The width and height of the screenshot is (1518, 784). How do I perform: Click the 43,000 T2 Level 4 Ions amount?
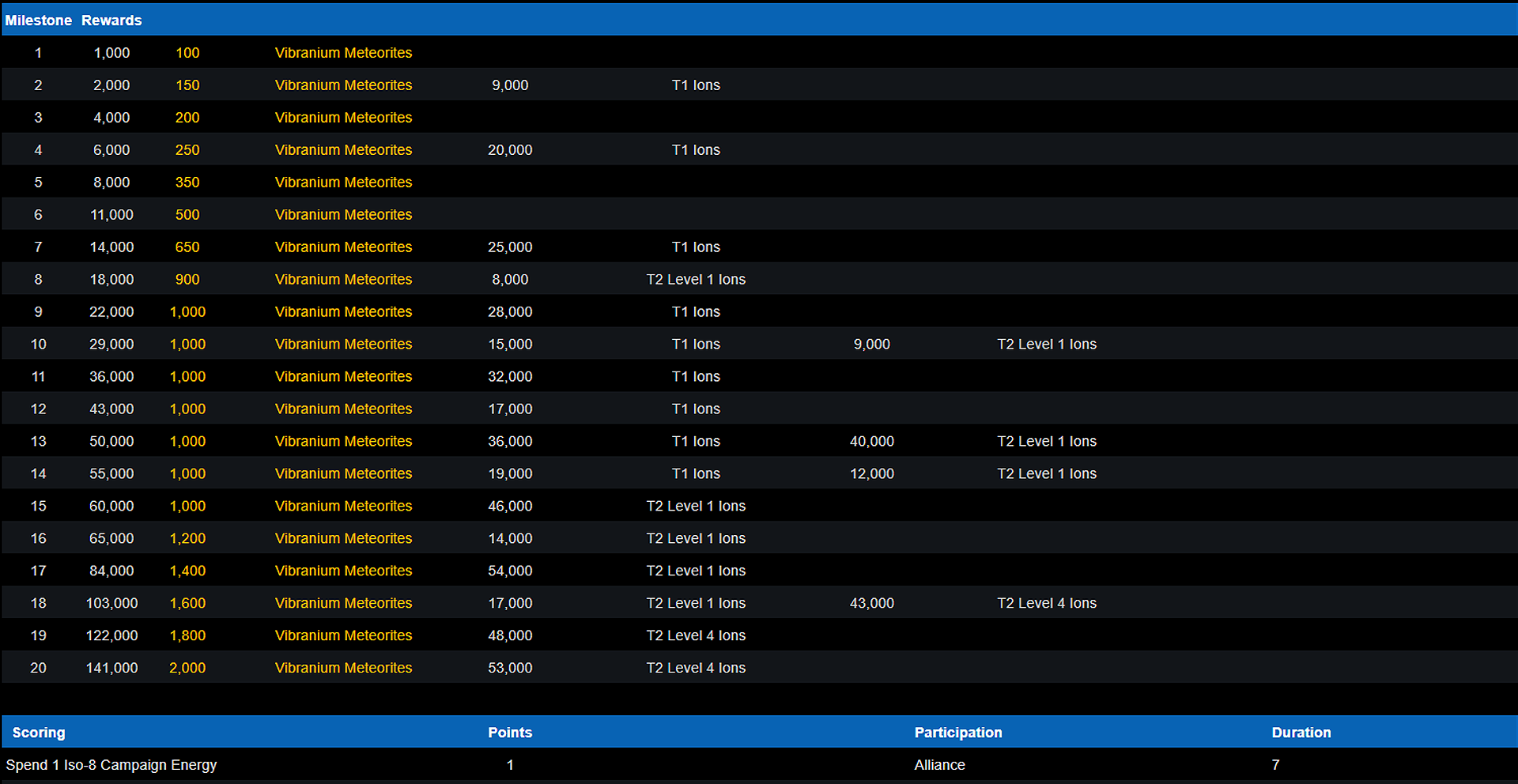coord(872,604)
